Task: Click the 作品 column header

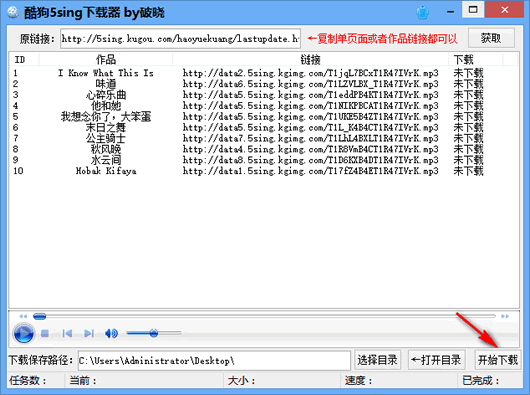Action: pyautogui.click(x=106, y=60)
